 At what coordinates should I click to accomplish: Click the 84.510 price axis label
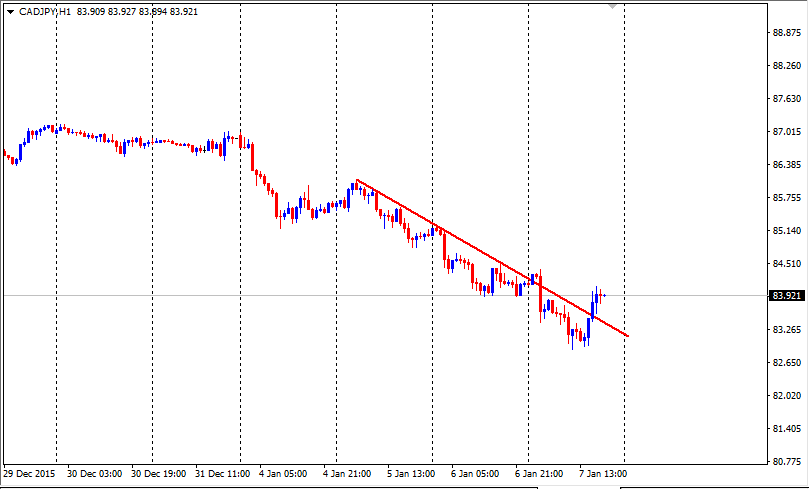787,264
